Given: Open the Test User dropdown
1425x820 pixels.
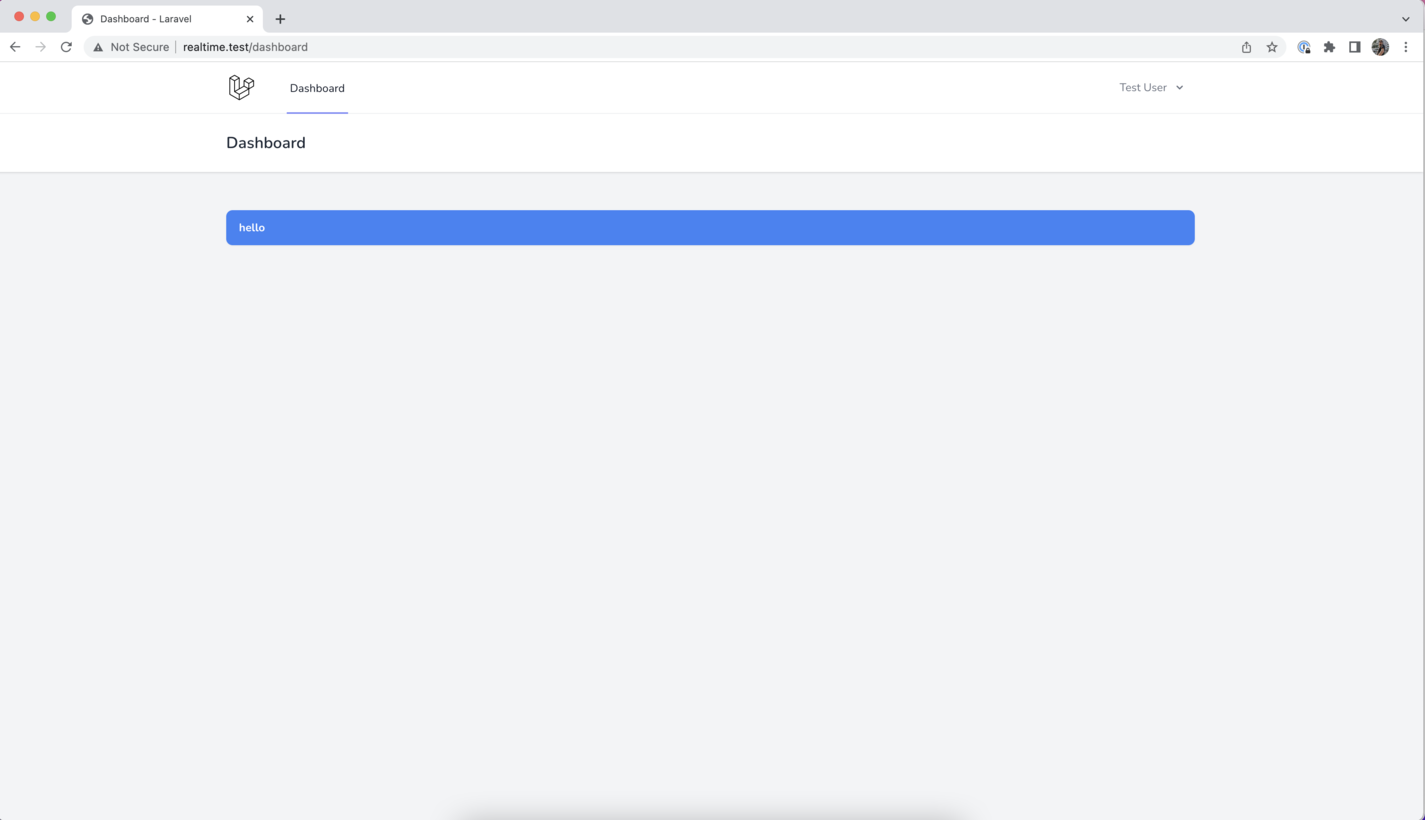Looking at the screenshot, I should coord(1151,87).
